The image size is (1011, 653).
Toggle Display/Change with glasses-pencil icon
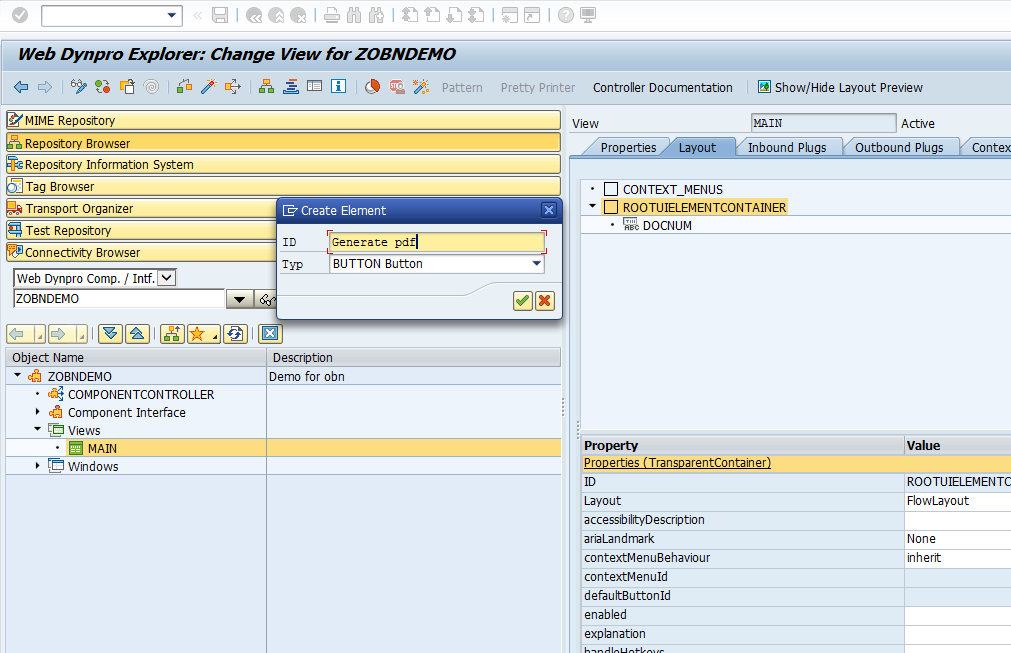coord(79,87)
